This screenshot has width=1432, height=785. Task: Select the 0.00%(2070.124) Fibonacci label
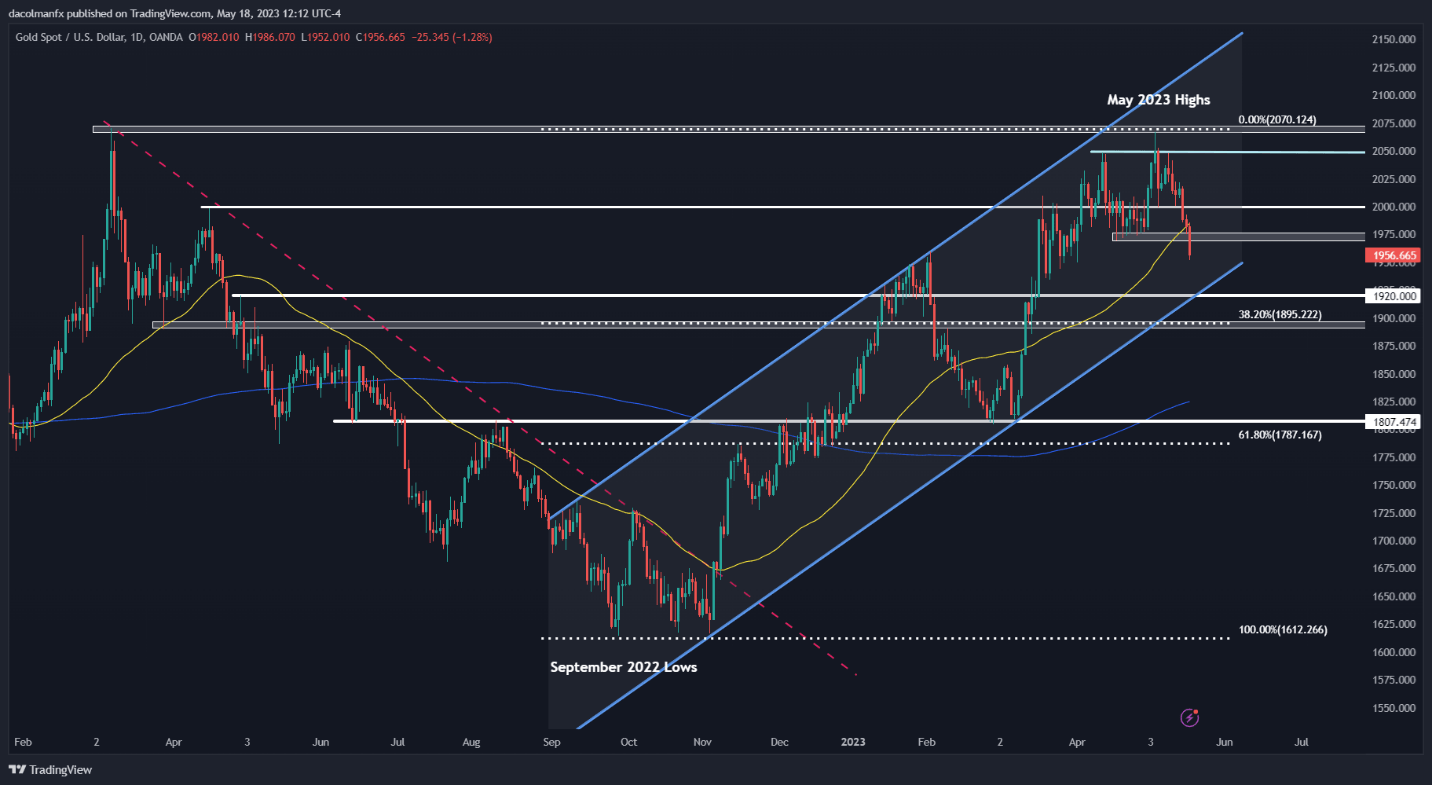click(1277, 120)
